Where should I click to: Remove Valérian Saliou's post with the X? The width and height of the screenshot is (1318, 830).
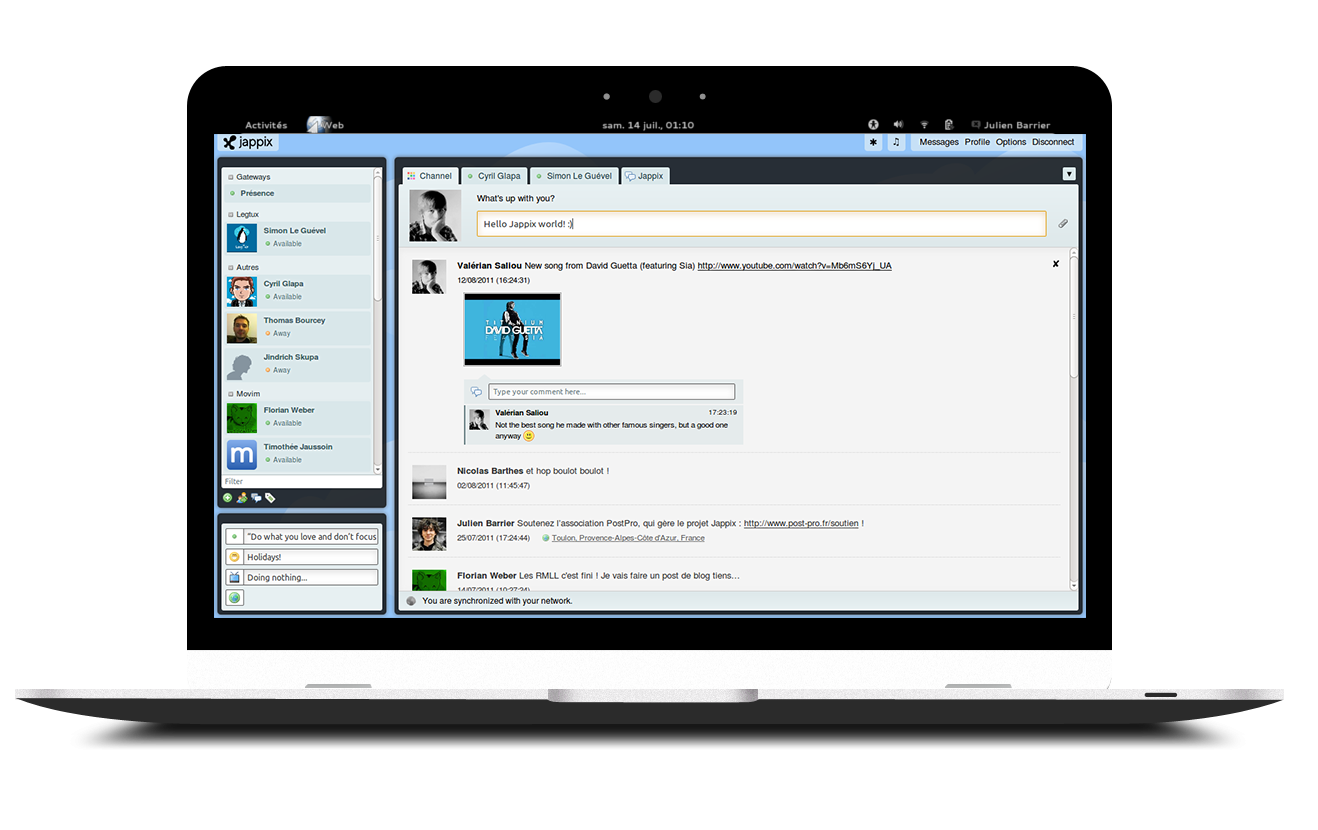pos(1055,264)
